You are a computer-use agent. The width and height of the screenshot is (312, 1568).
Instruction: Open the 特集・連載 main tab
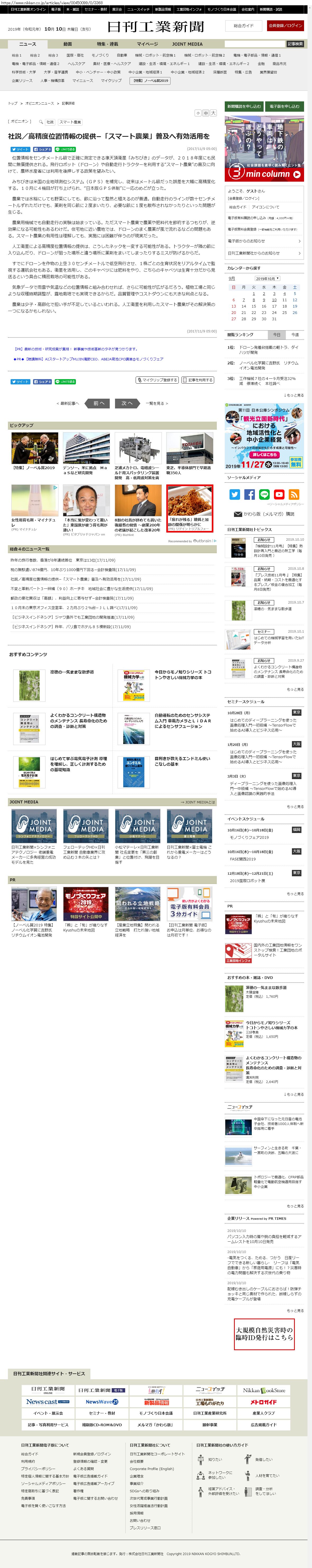[x=107, y=44]
